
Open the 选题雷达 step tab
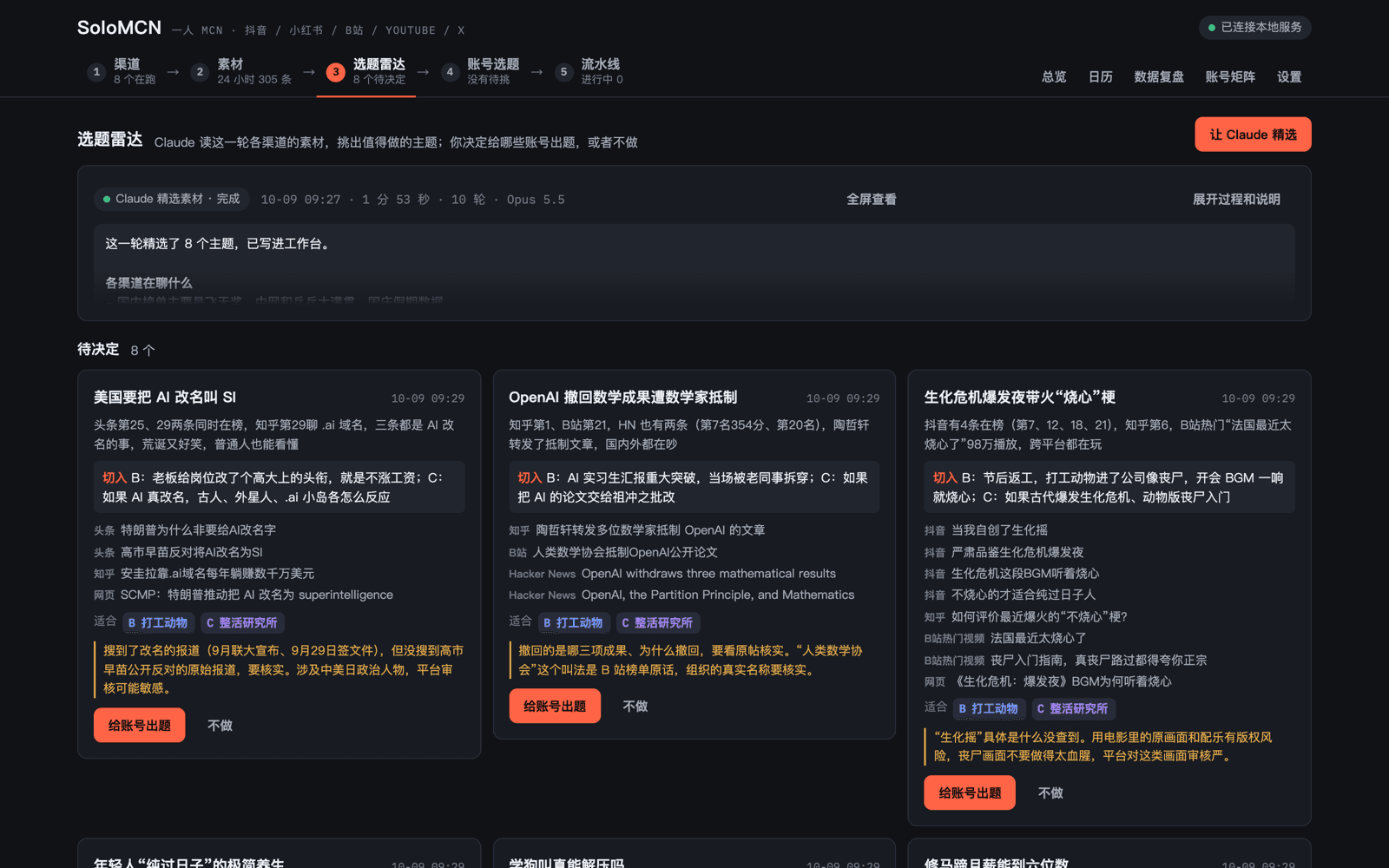pos(366,72)
